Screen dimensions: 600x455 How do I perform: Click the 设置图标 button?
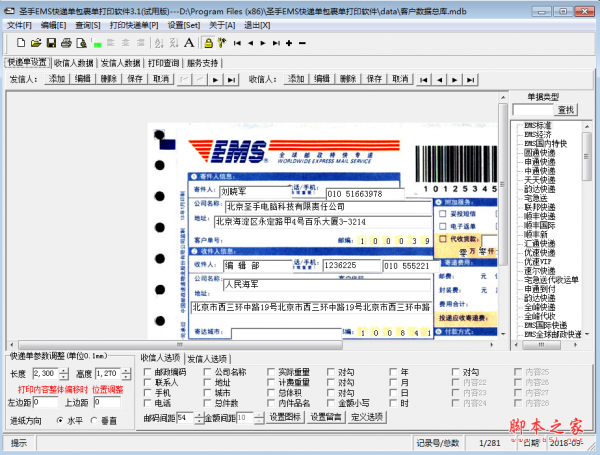pos(285,417)
